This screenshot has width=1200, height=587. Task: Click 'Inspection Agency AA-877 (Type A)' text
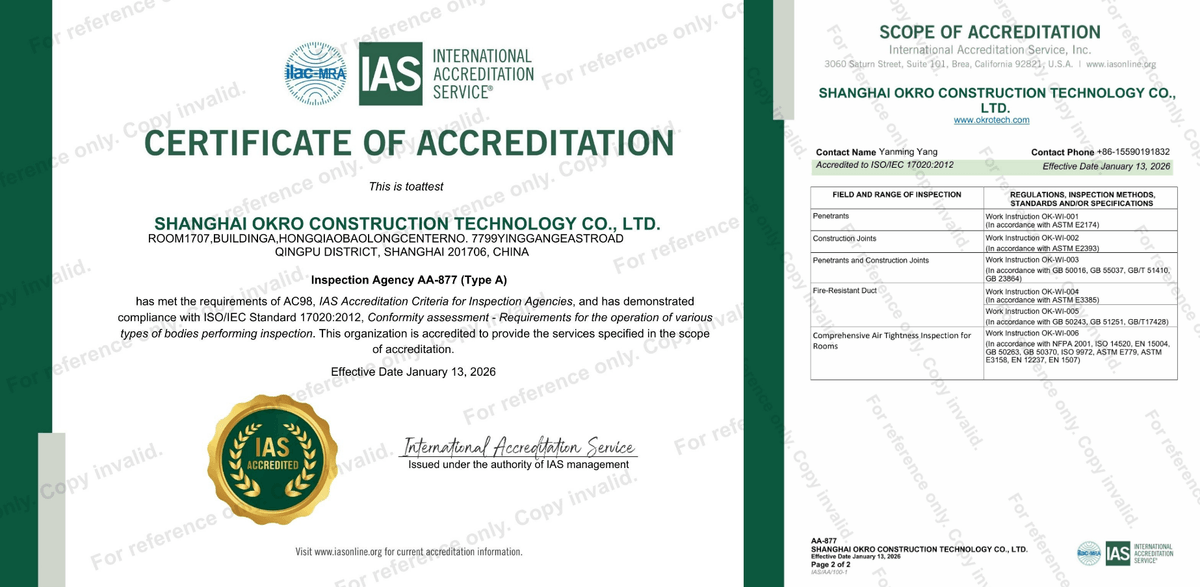(409, 280)
